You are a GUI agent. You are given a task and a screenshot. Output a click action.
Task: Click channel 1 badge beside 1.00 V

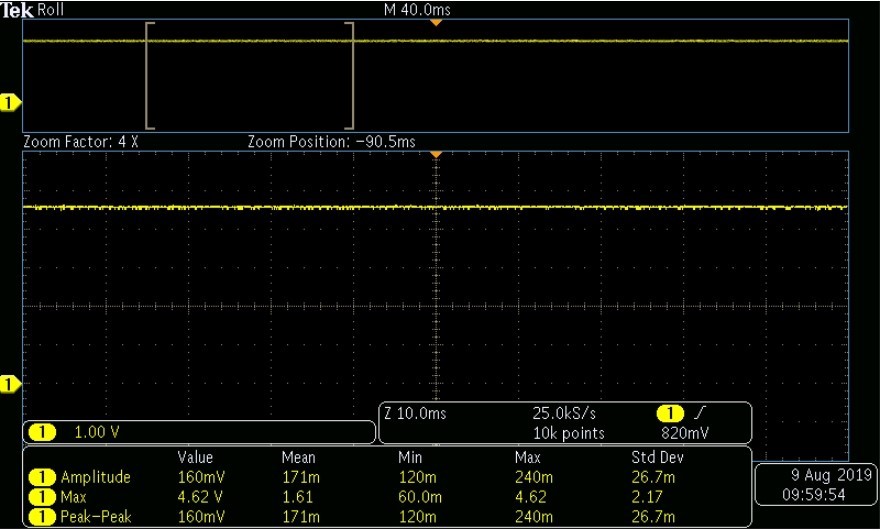[x=42, y=433]
